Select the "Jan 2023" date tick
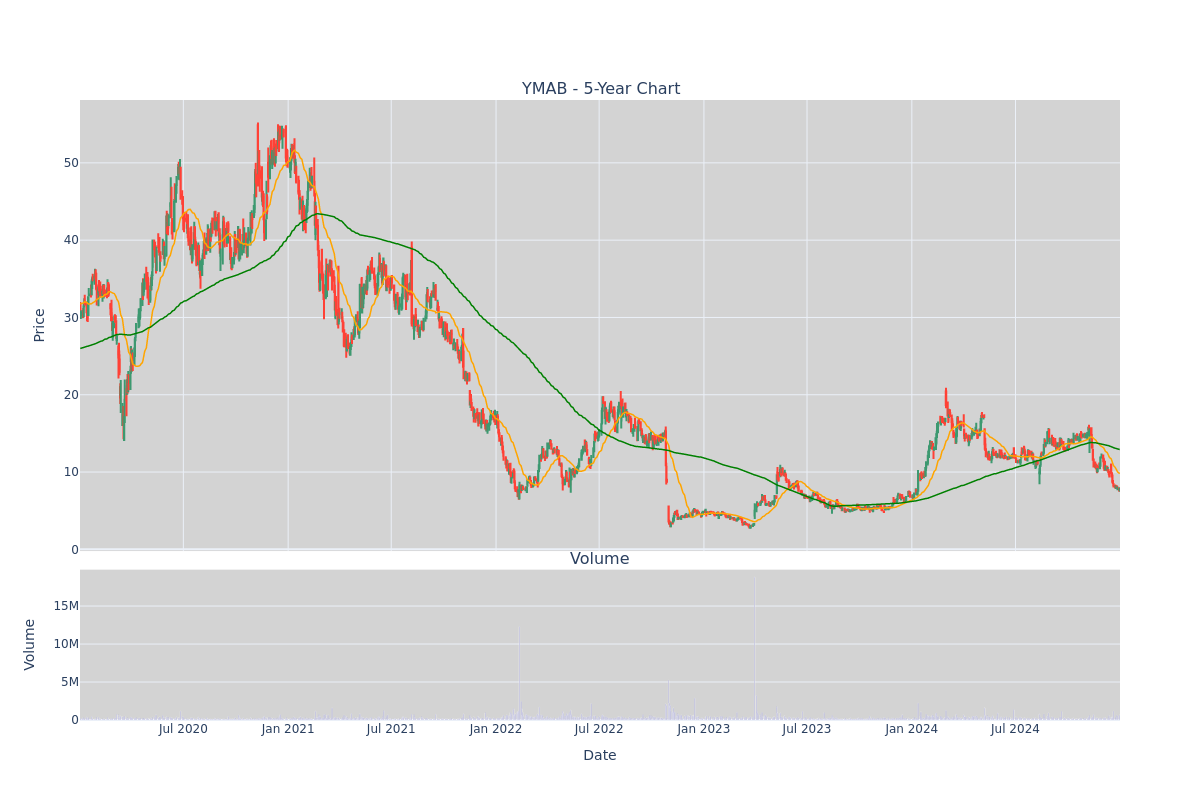The image size is (1200, 800). coord(704,729)
